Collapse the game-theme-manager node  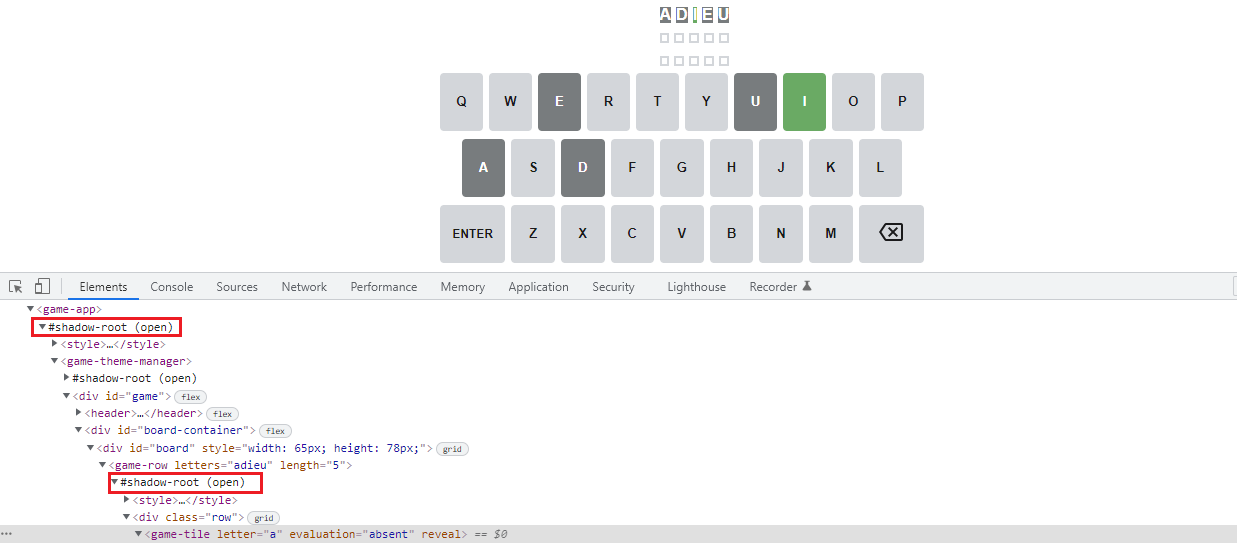pos(55,361)
